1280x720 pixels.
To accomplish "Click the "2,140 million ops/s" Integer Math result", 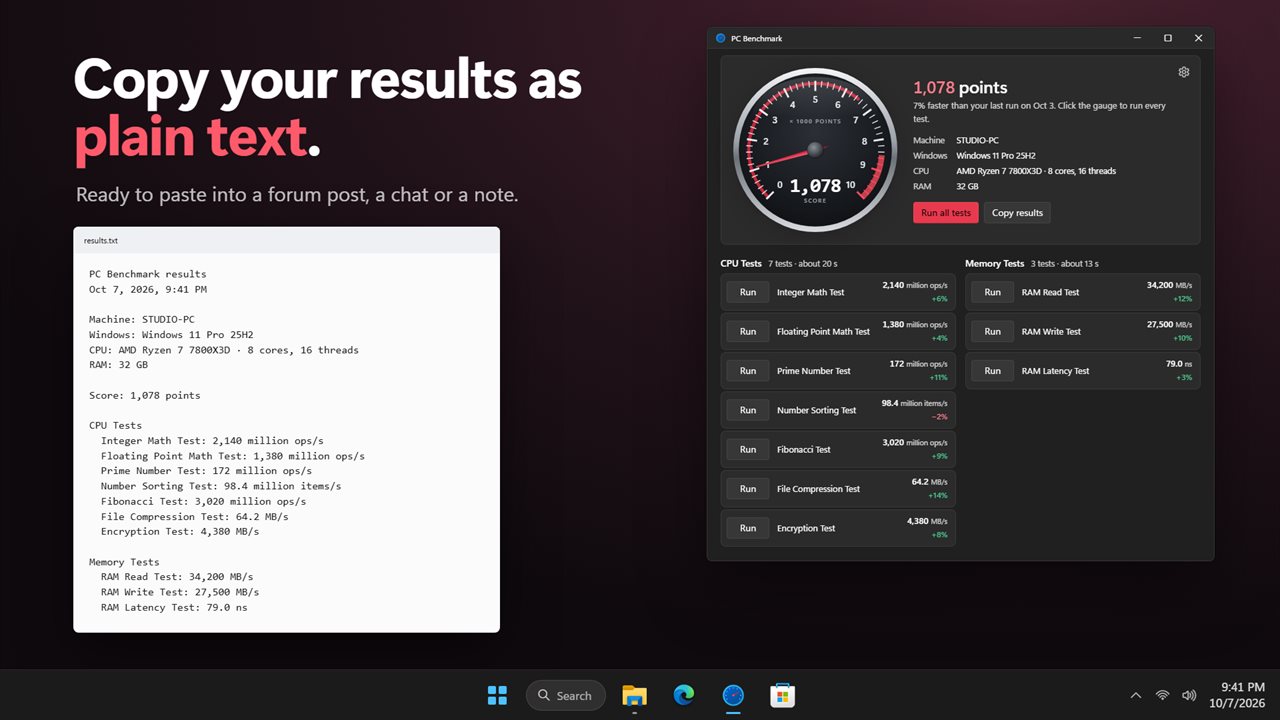I will pyautogui.click(x=915, y=285).
